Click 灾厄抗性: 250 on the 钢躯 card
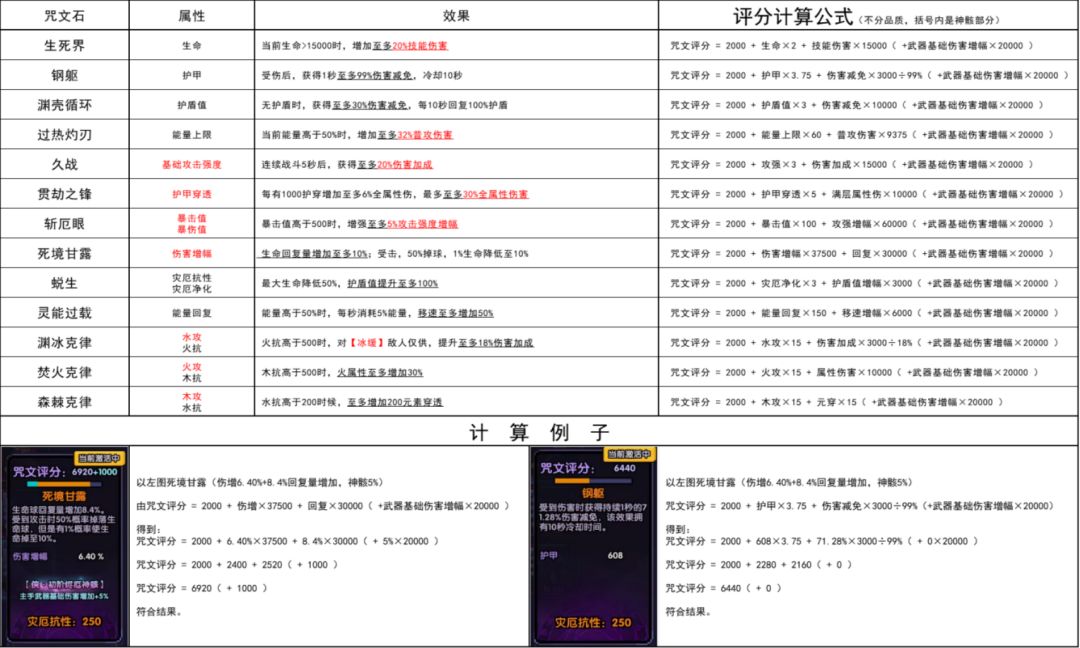1080x648 pixels. (593, 622)
